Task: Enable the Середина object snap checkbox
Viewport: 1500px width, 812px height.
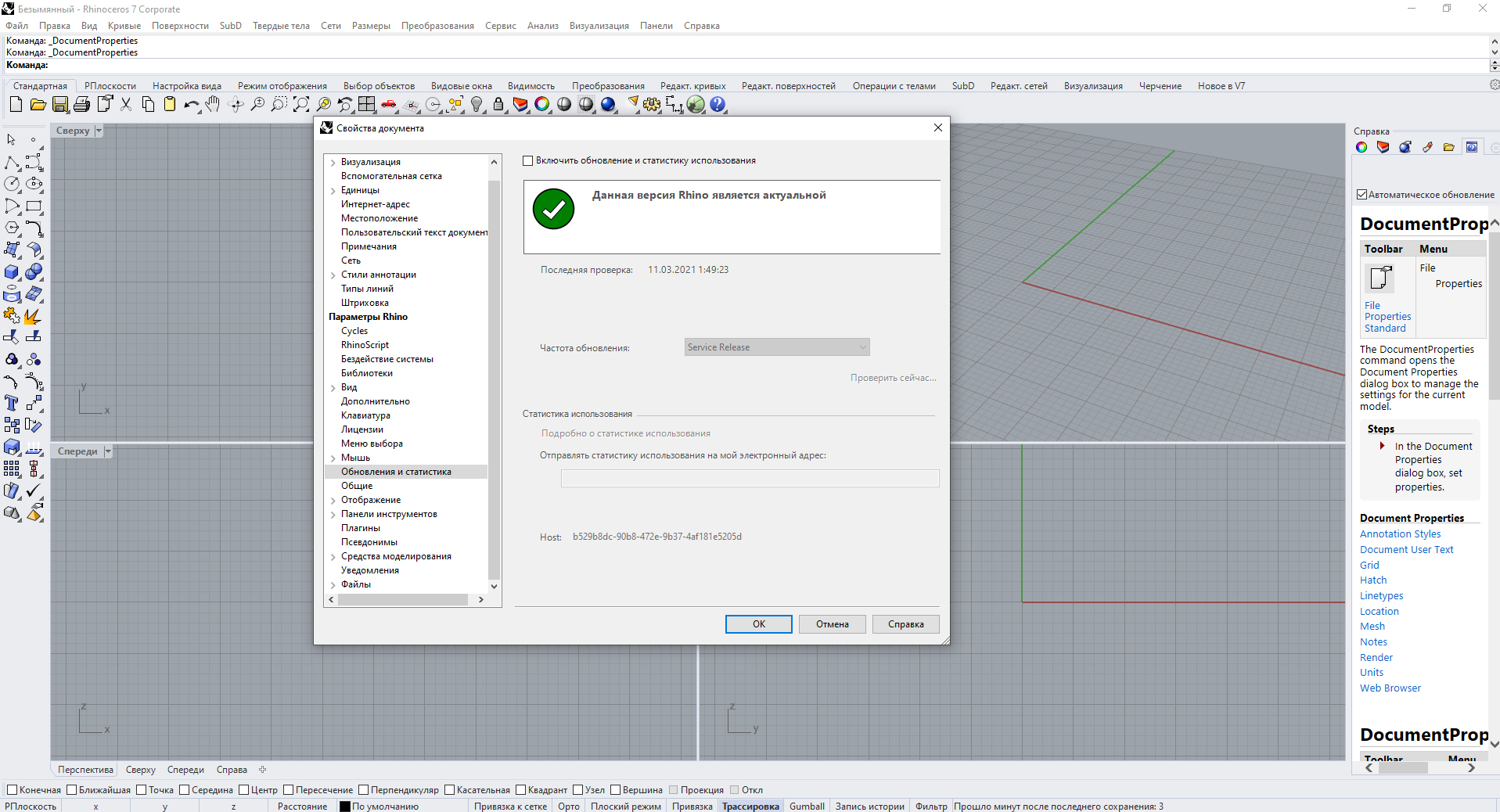Action: click(x=185, y=790)
